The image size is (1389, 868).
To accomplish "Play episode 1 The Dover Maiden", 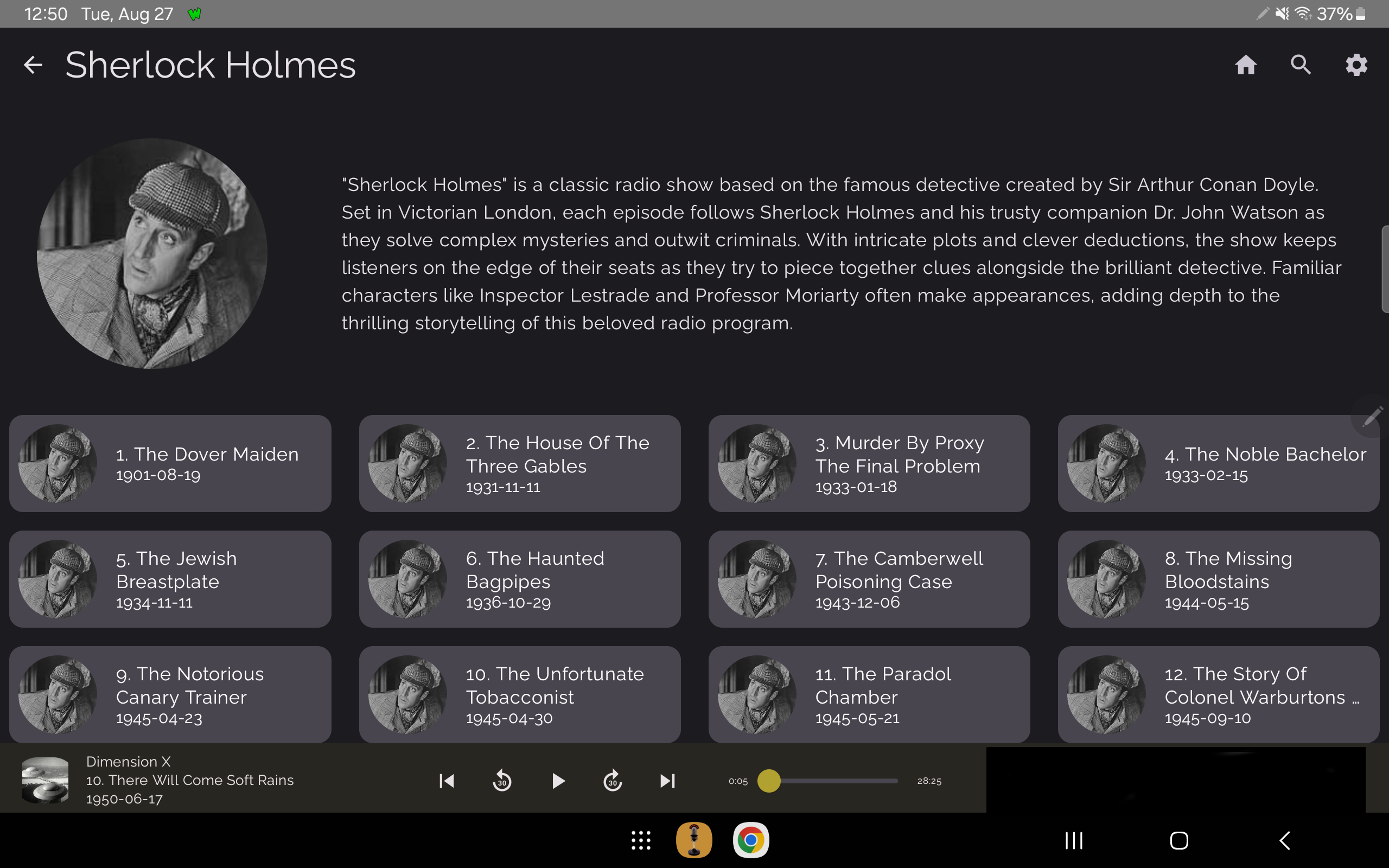I will click(170, 463).
